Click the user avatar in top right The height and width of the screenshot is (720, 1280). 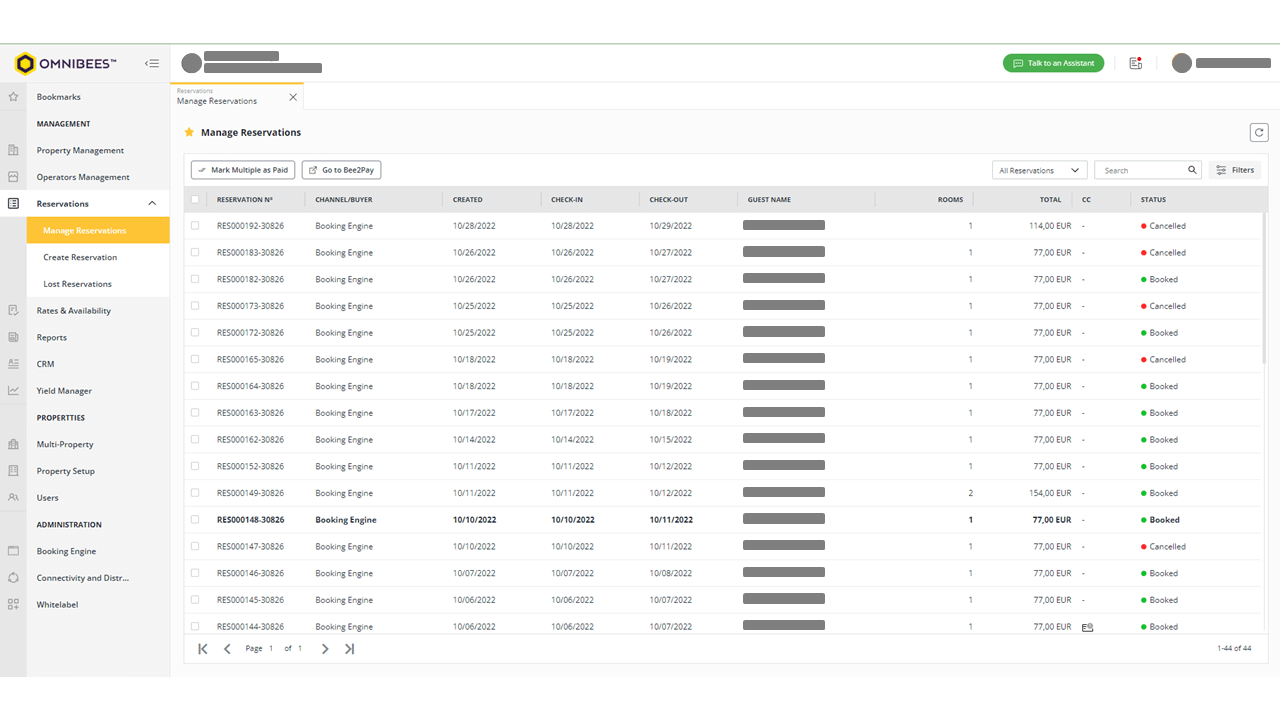[x=1182, y=63]
